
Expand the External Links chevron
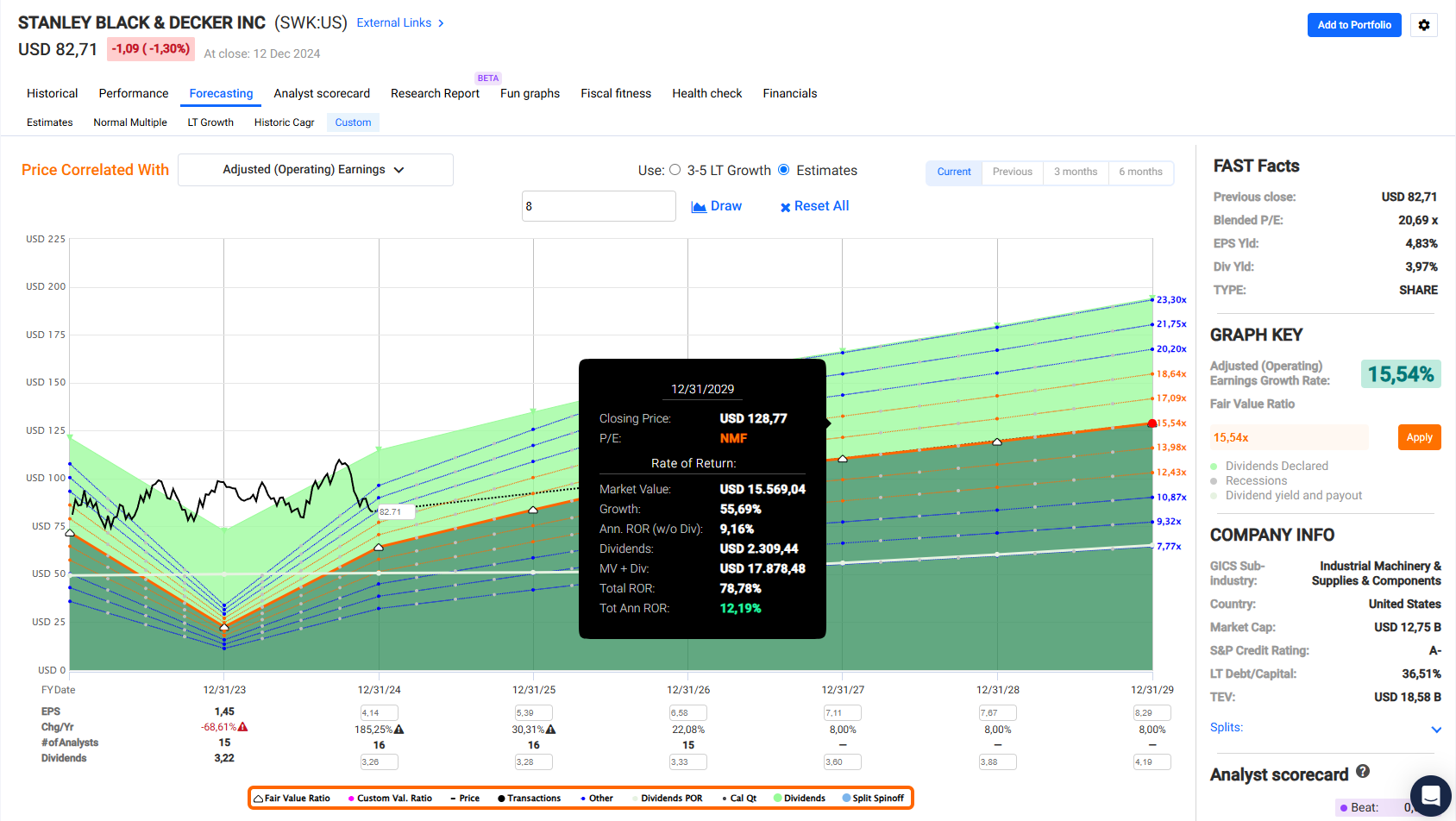click(x=441, y=23)
